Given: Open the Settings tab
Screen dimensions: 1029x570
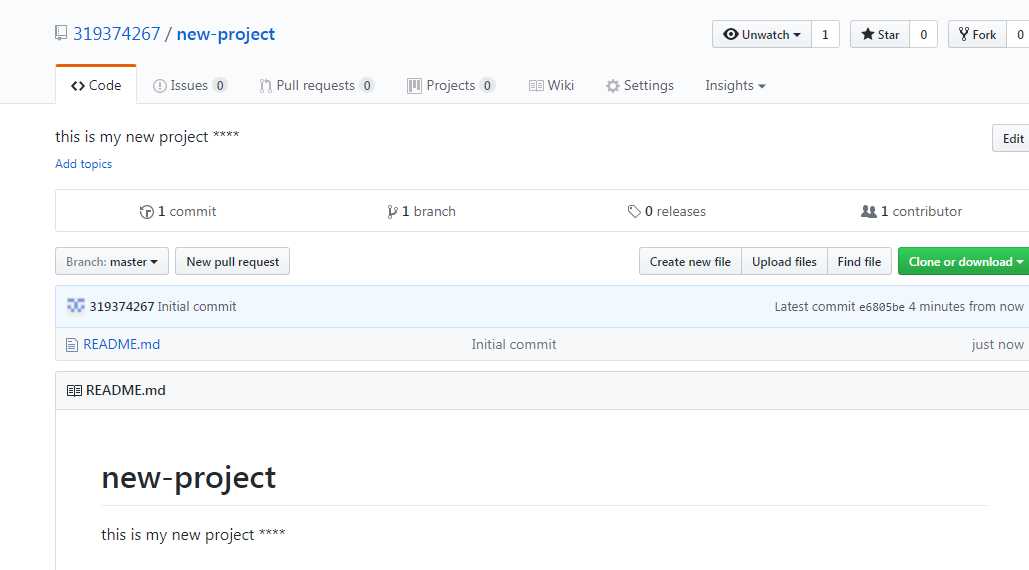Looking at the screenshot, I should pyautogui.click(x=640, y=85).
